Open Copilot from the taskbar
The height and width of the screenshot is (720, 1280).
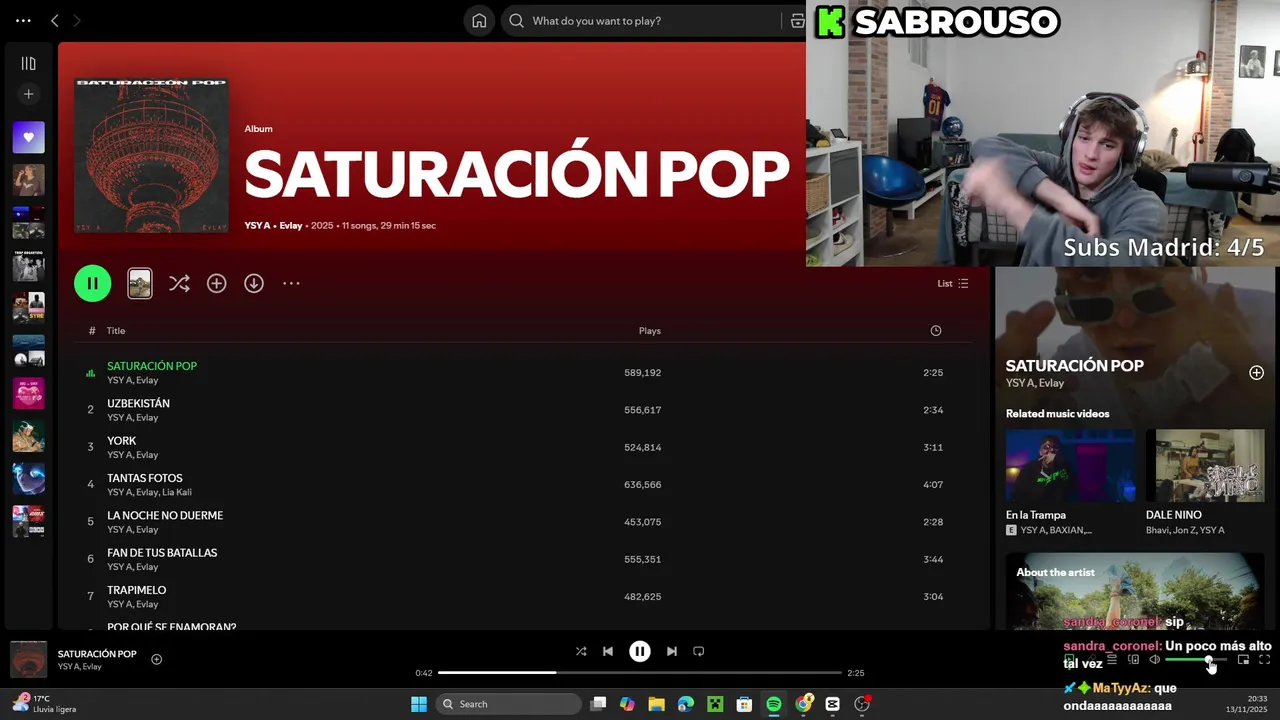627,704
